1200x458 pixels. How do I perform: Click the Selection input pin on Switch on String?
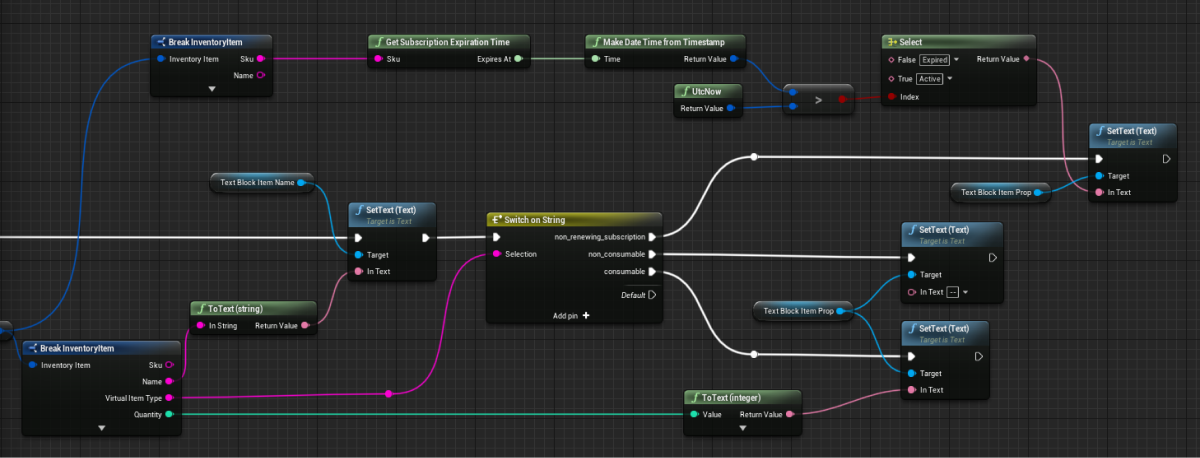(x=495, y=254)
